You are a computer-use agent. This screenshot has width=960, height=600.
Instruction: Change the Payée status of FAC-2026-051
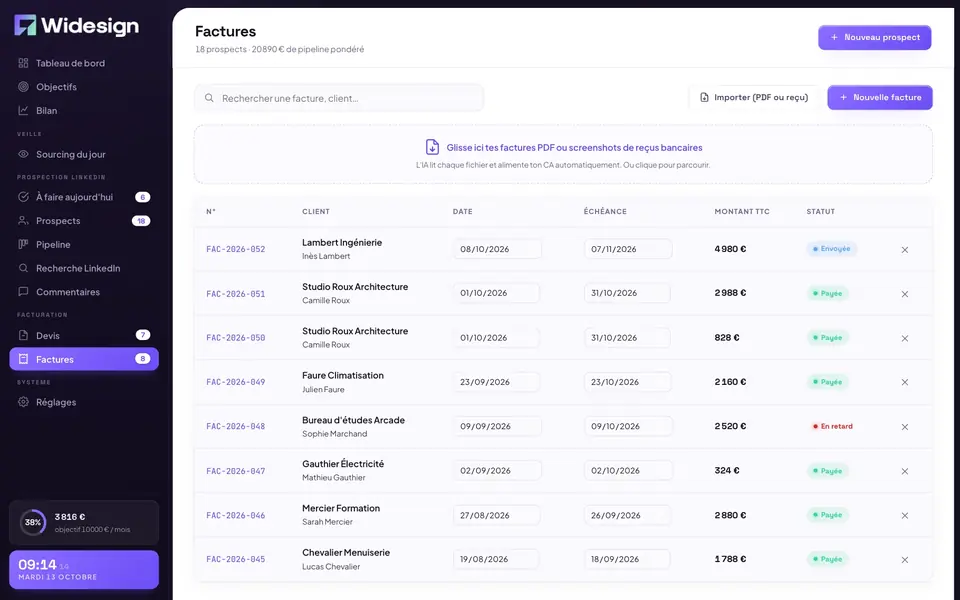[x=827, y=293]
